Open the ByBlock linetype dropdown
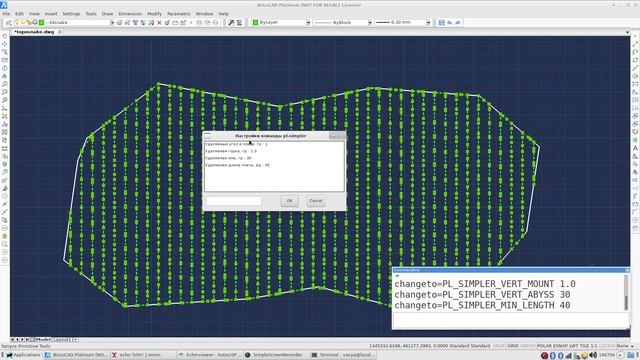Screen dimensions: 640x360 370,22
